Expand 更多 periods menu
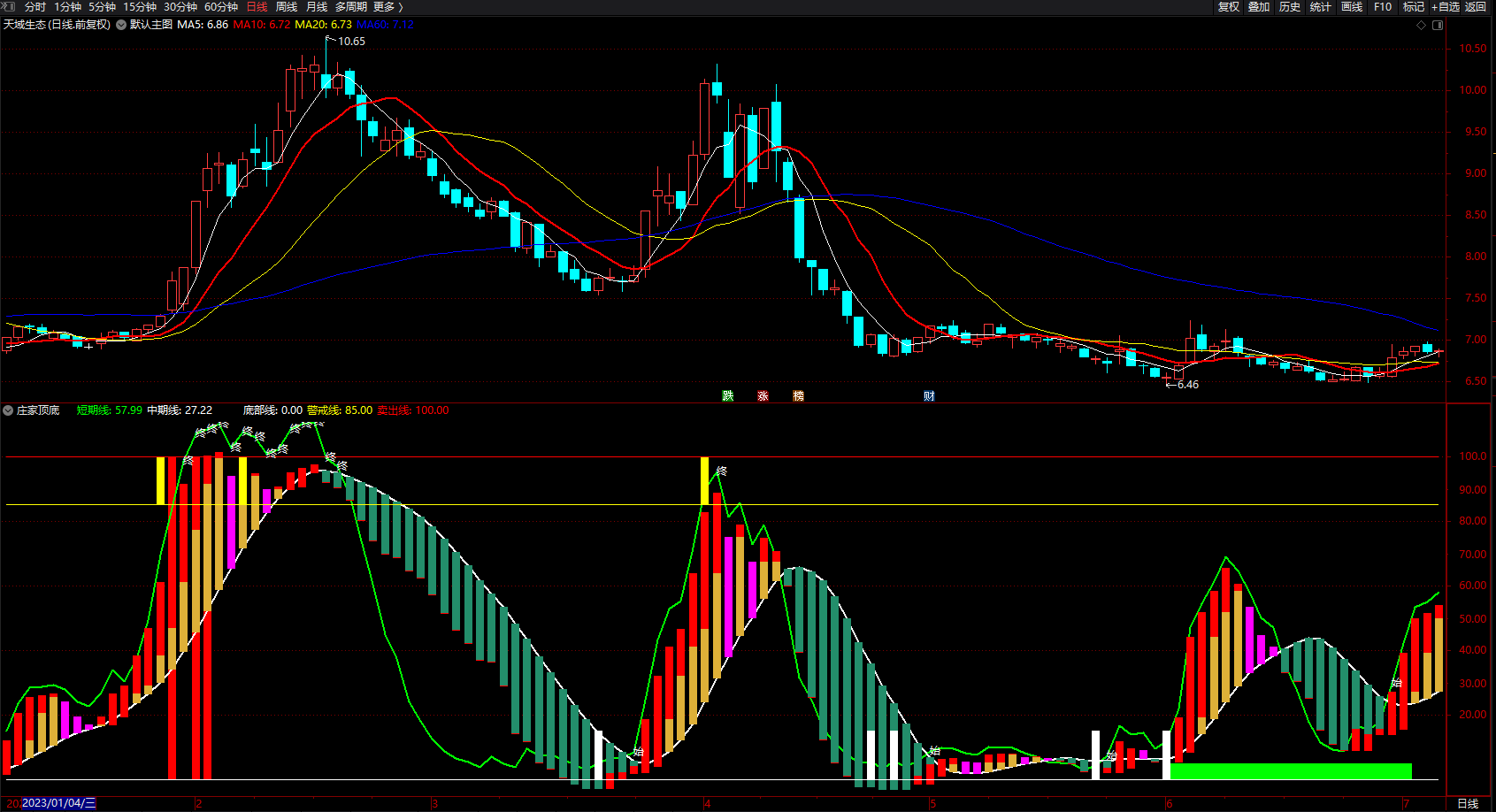This screenshot has height=812, width=1496. tap(387, 7)
